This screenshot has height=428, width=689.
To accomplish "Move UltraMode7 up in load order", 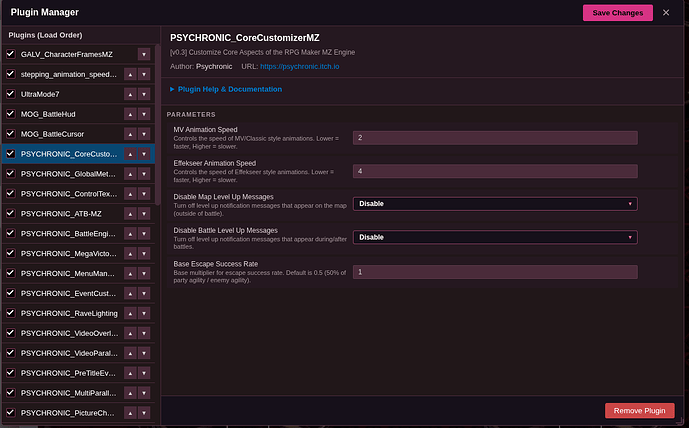I will pos(130,94).
